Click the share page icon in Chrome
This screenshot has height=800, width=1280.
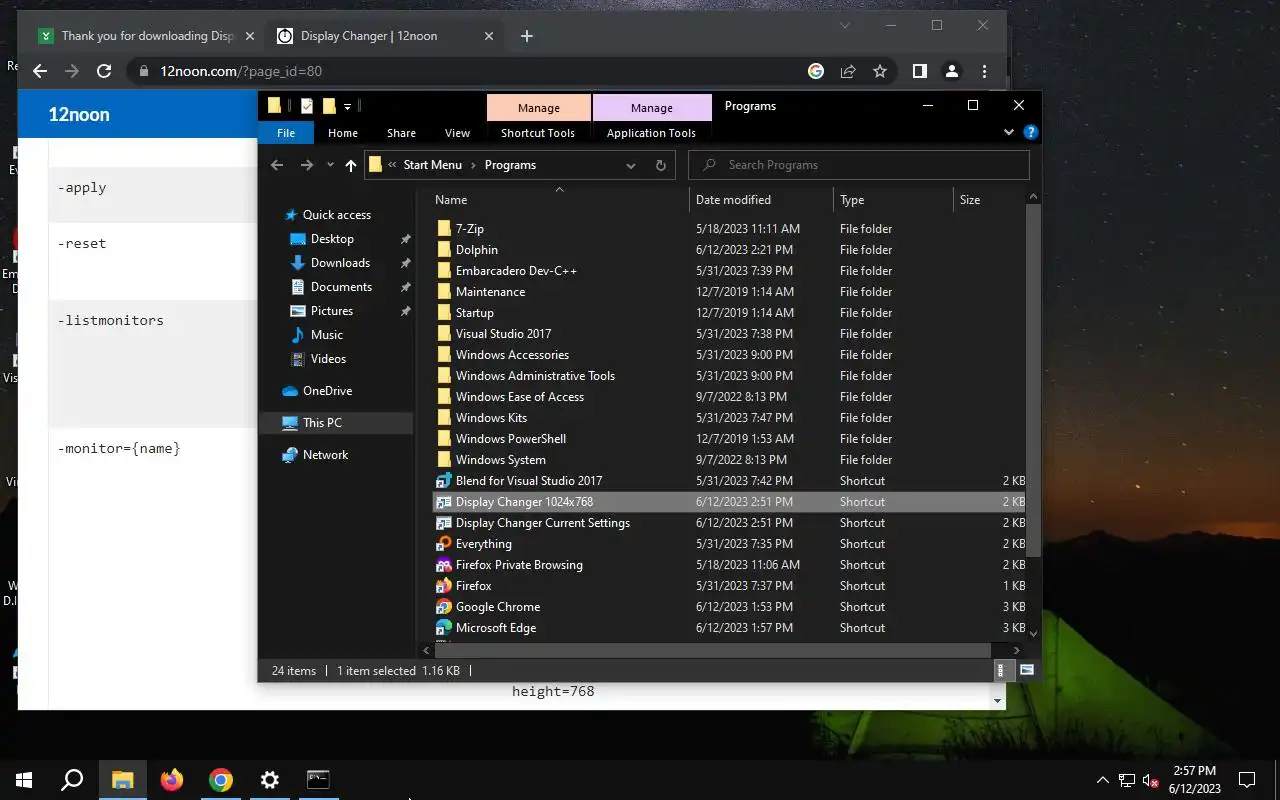click(848, 71)
